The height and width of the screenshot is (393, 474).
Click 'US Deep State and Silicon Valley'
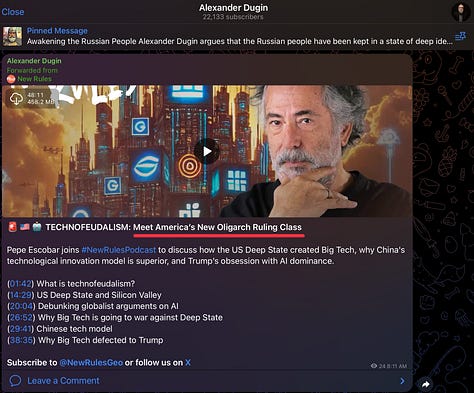click(x=99, y=295)
